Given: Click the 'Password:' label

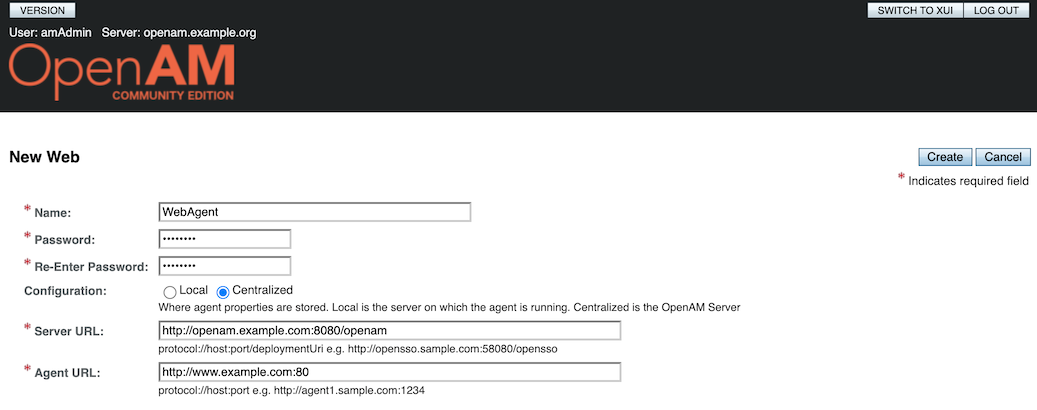Looking at the screenshot, I should coord(65,240).
